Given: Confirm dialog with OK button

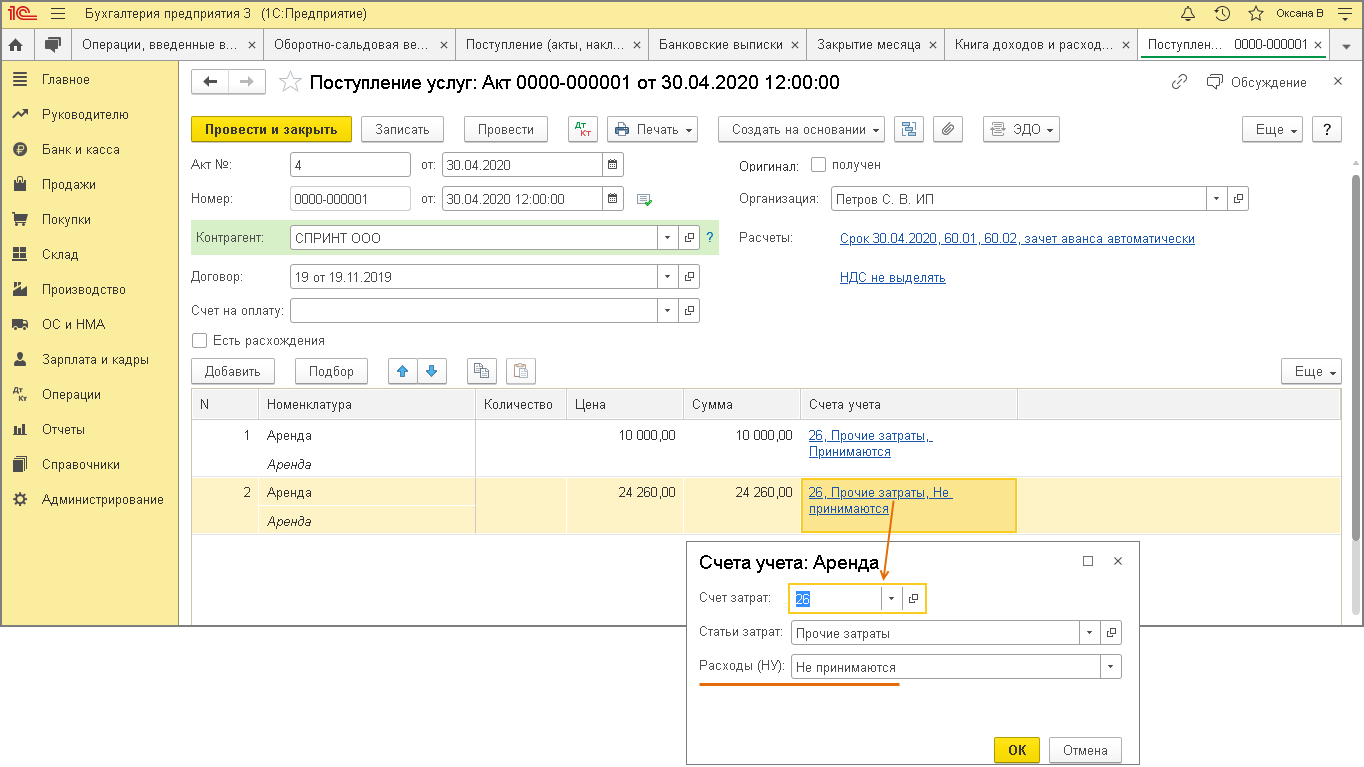Looking at the screenshot, I should pos(1017,750).
